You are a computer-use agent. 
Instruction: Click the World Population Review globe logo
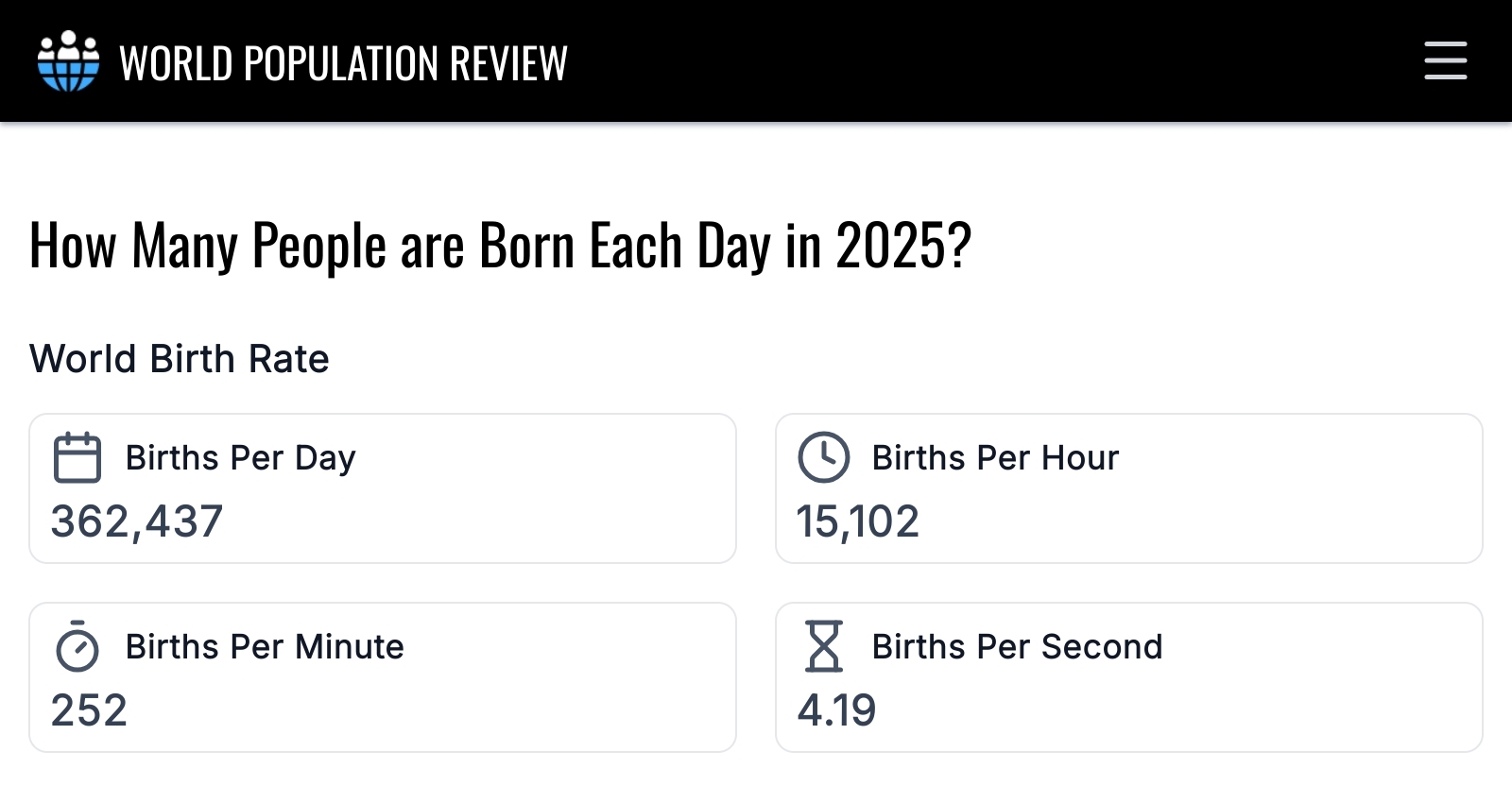pos(68,61)
